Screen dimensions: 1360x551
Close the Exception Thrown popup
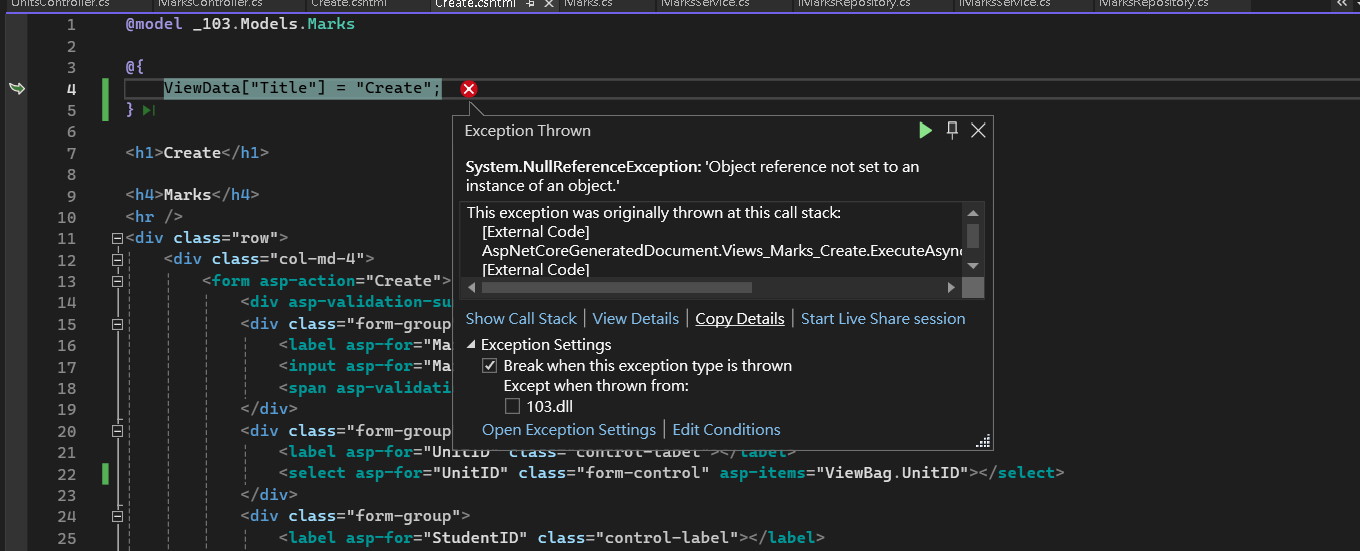(978, 130)
